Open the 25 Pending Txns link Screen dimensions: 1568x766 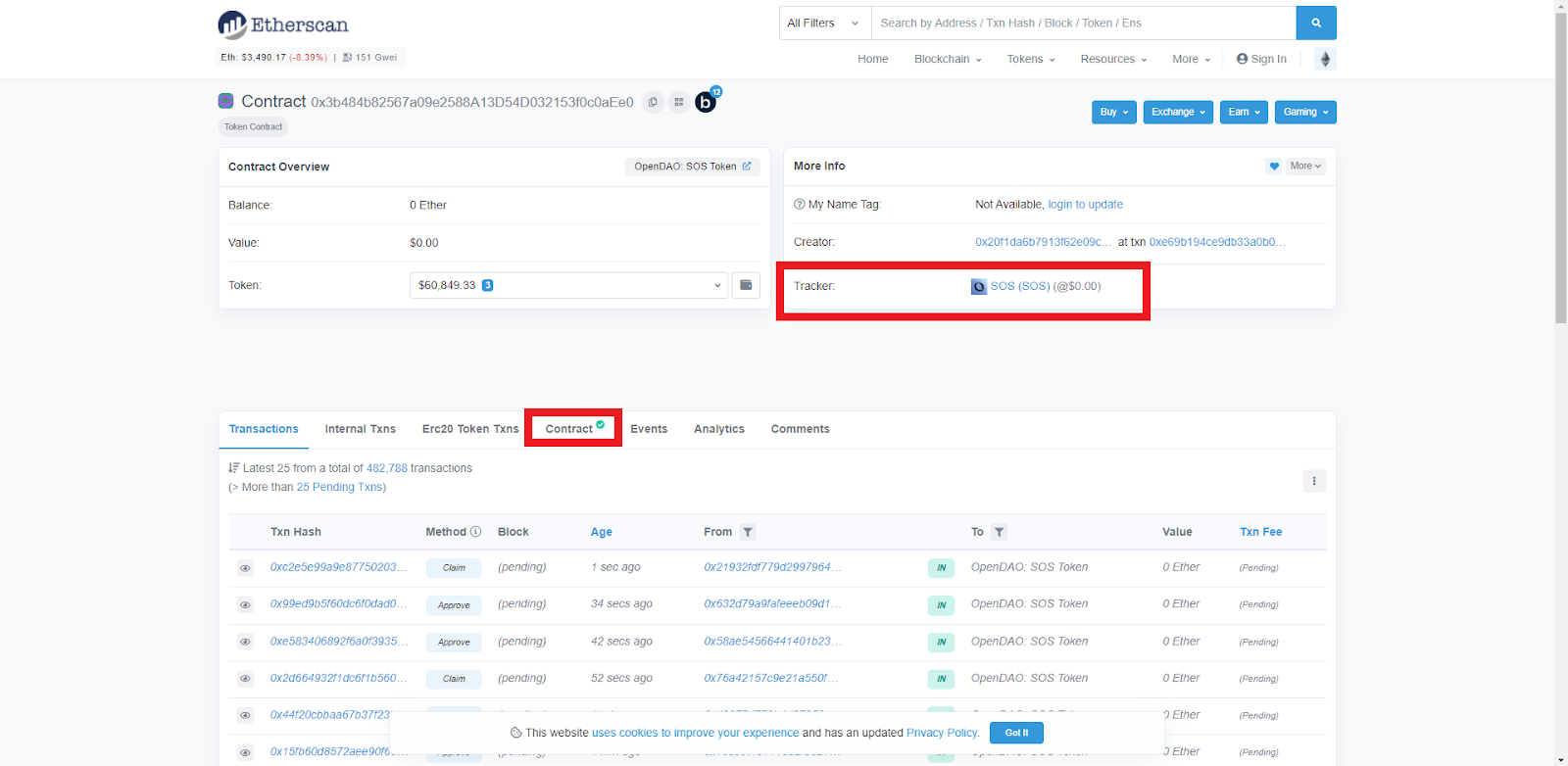(x=339, y=487)
